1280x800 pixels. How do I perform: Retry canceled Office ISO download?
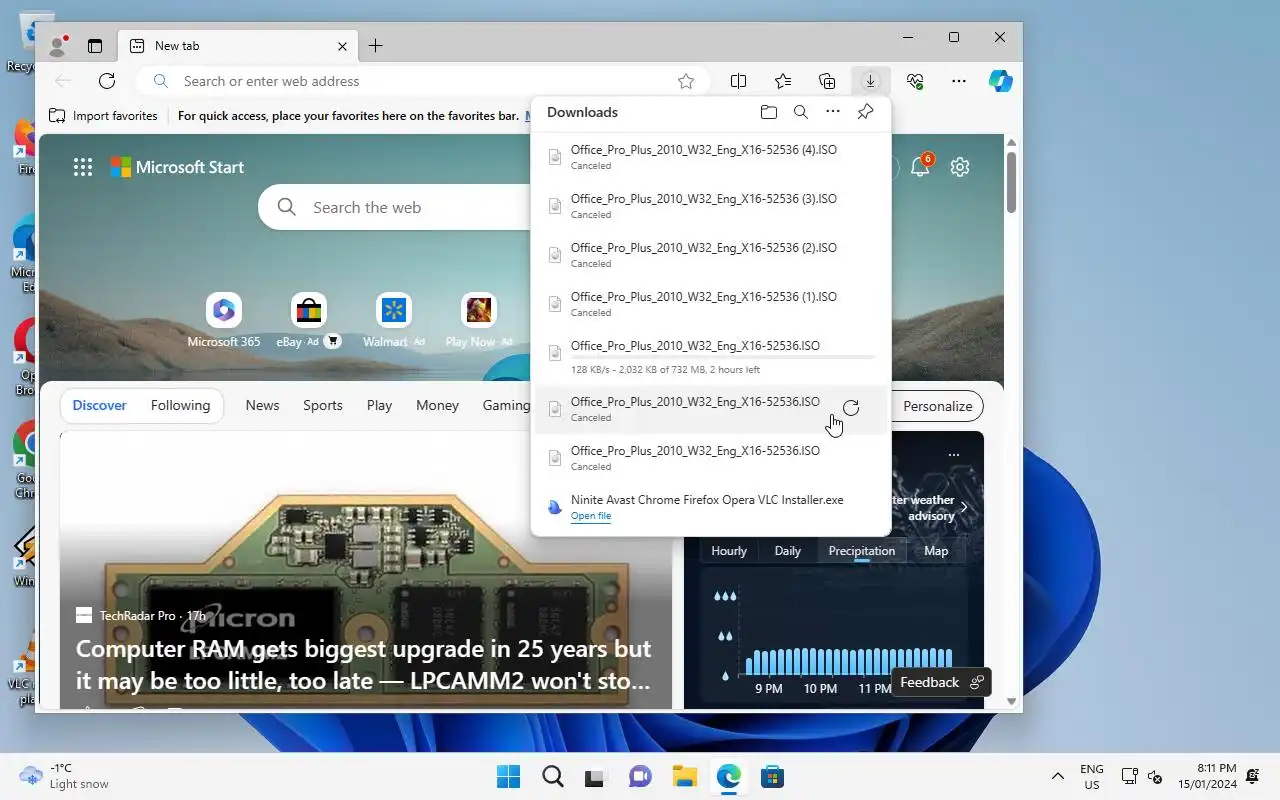point(851,408)
